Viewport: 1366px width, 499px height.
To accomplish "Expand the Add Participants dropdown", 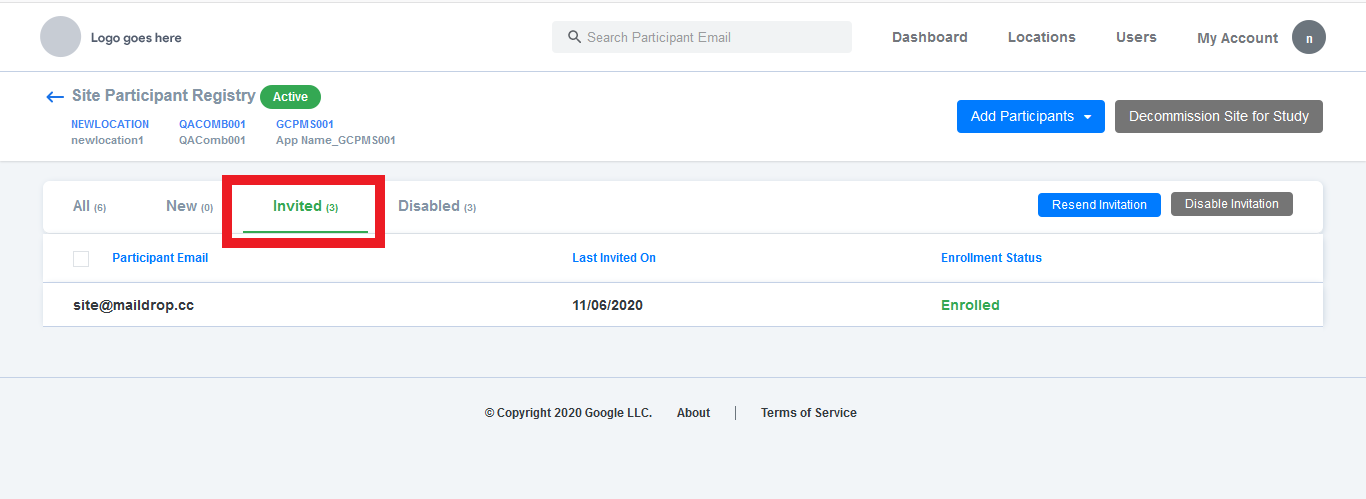I will tap(1031, 116).
